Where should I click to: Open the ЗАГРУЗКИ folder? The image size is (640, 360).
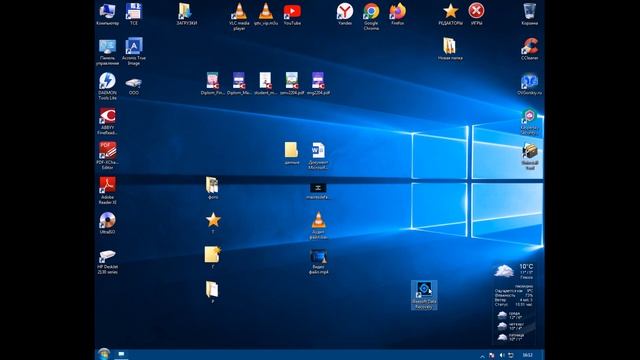tap(187, 14)
